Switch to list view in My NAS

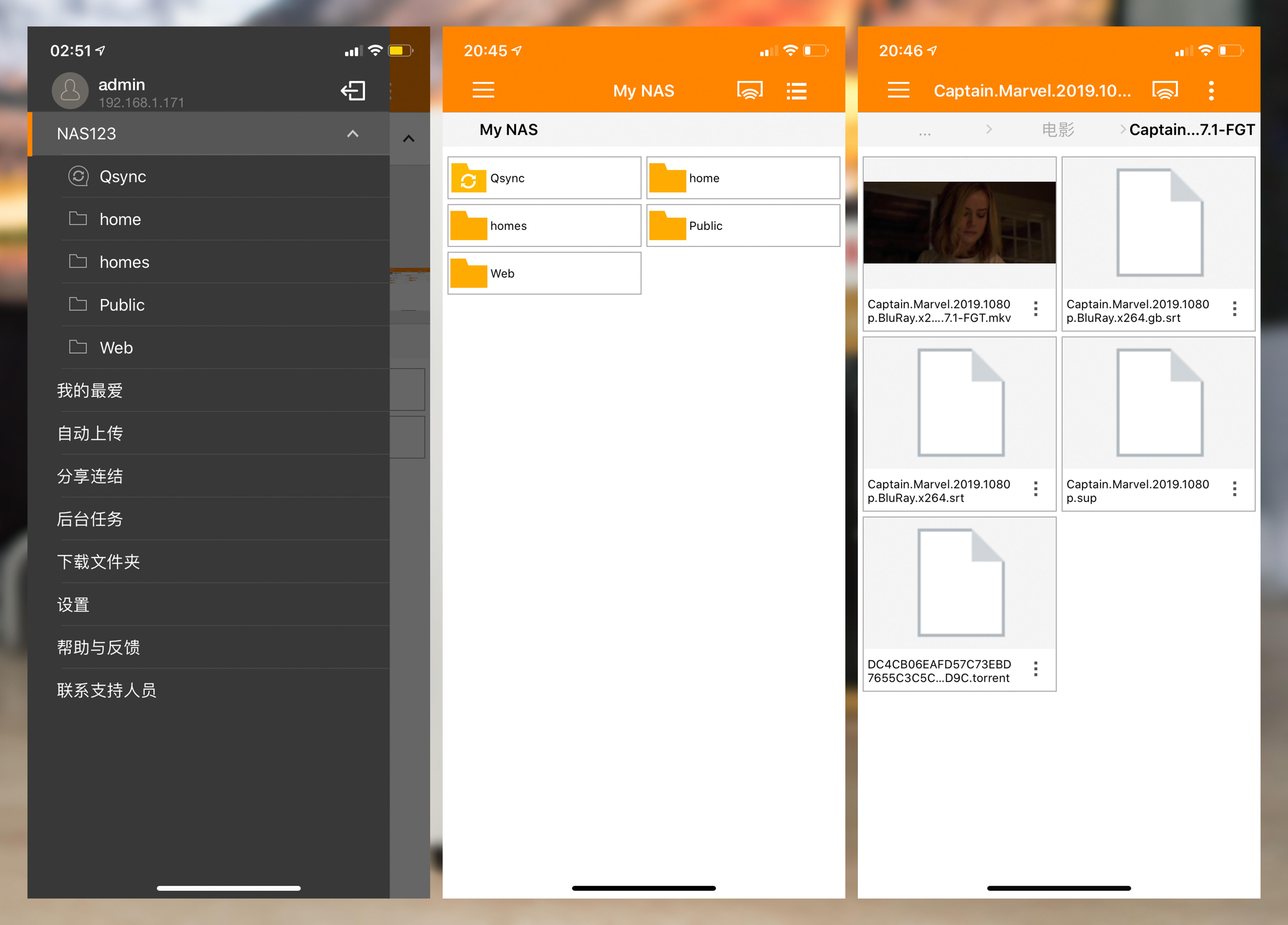(796, 90)
